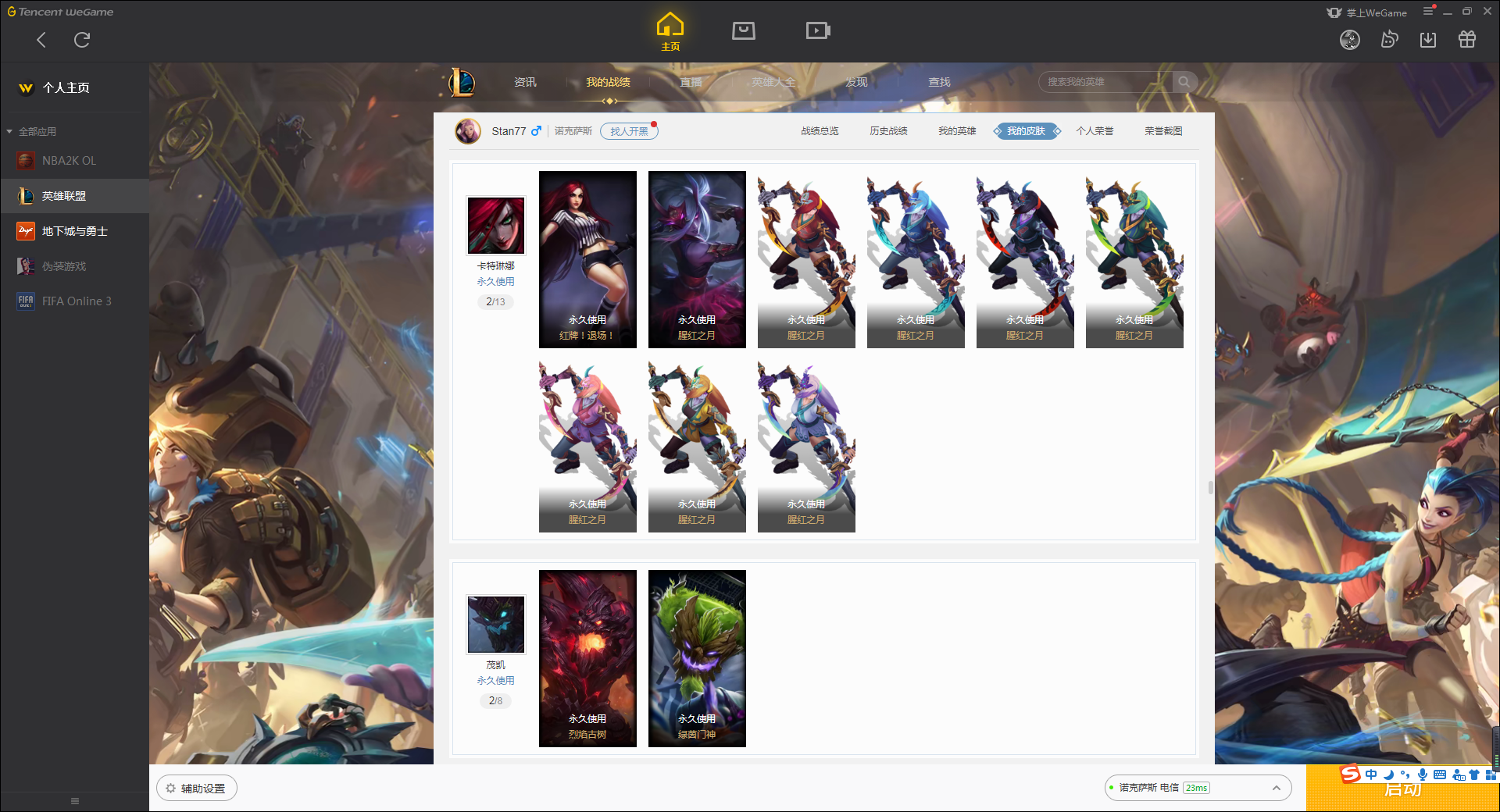Open 辅助设置 settings button
This screenshot has height=812, width=1500.
[x=197, y=789]
